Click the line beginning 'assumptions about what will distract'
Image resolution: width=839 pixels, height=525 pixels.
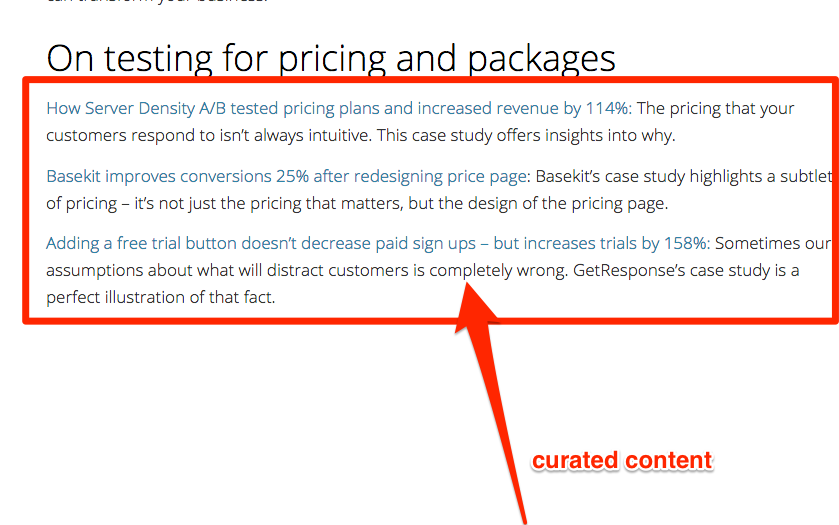423,270
